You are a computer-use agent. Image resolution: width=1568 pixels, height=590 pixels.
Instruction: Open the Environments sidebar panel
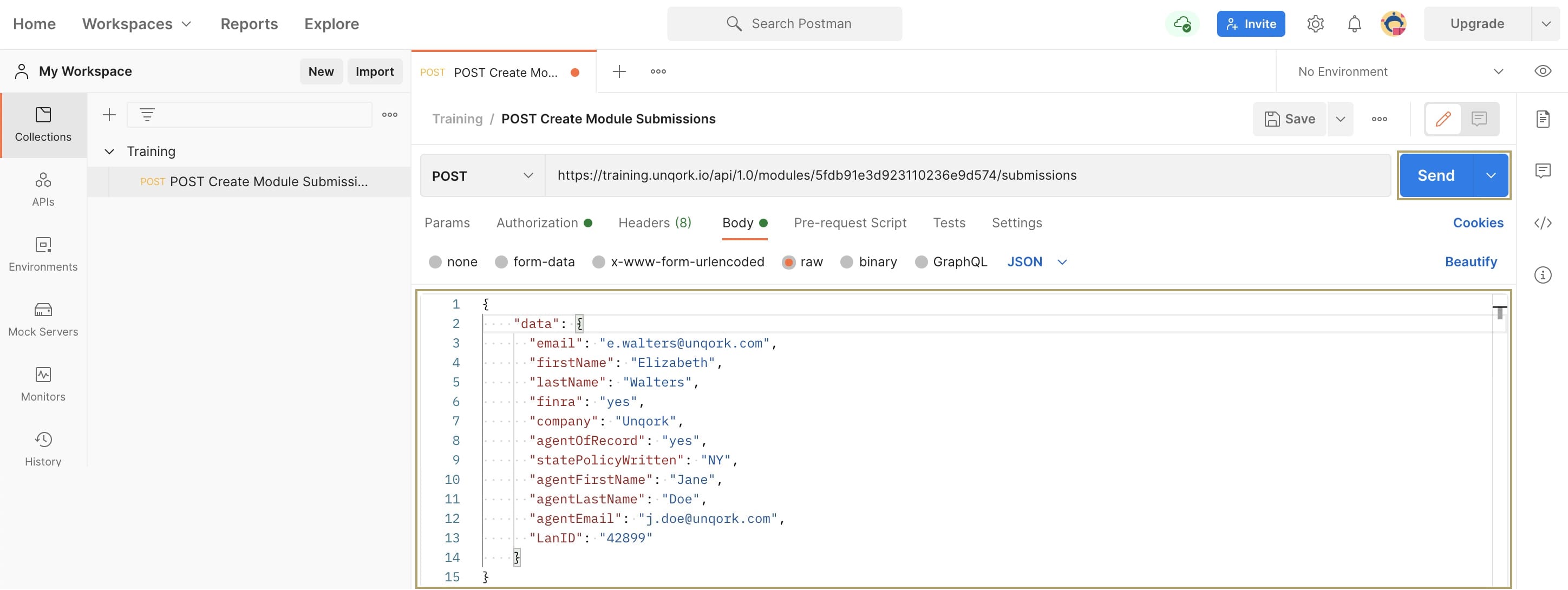pyautogui.click(x=43, y=255)
